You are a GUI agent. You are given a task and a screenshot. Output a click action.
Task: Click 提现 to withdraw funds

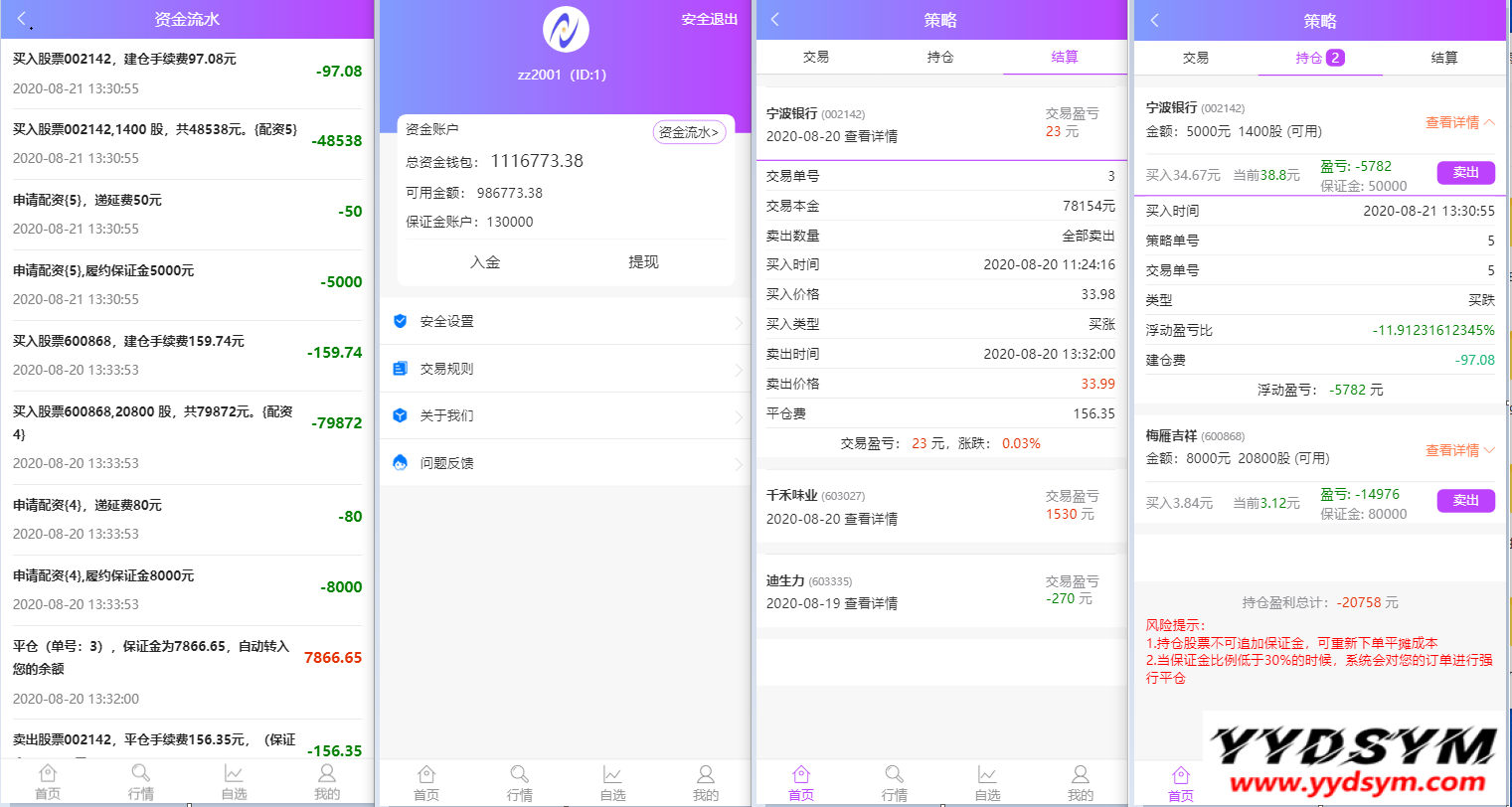[643, 262]
